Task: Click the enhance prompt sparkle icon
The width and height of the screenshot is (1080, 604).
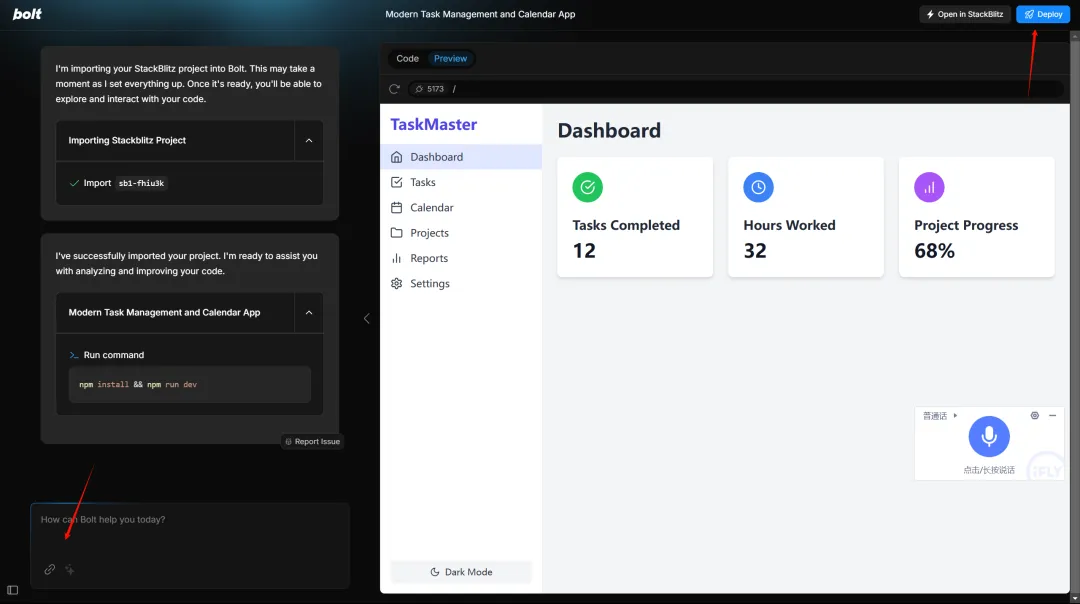Action: [70, 570]
